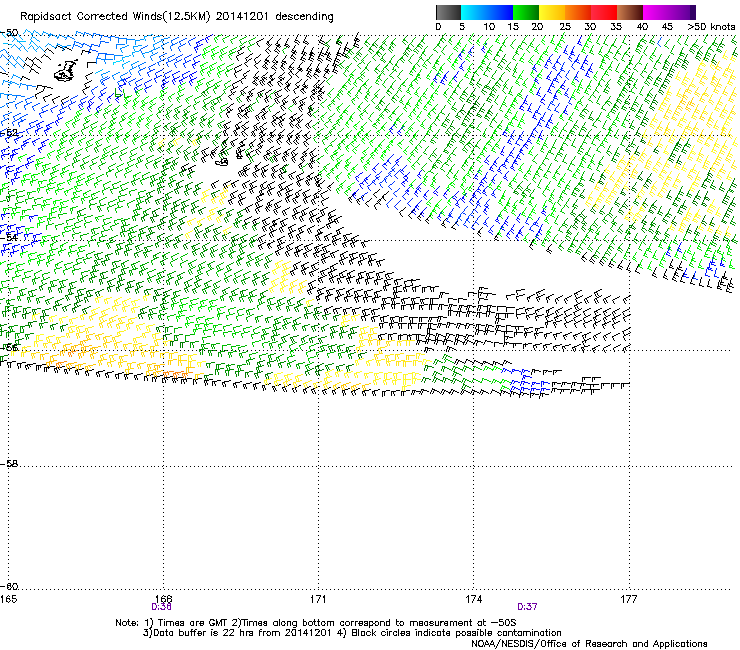Viewport: 740px width, 650px height.
Task: Click the '-52' latitude axis label
Action: (x=9, y=133)
